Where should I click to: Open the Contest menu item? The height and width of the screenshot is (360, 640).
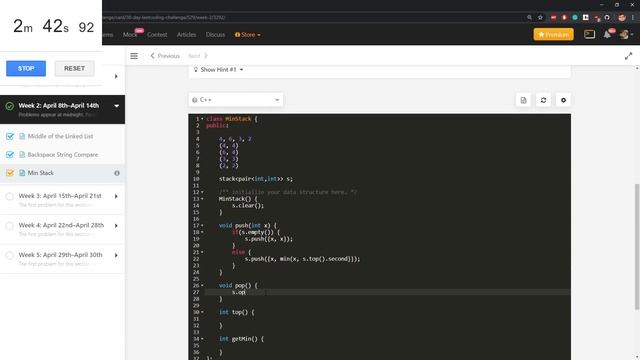pyautogui.click(x=157, y=35)
